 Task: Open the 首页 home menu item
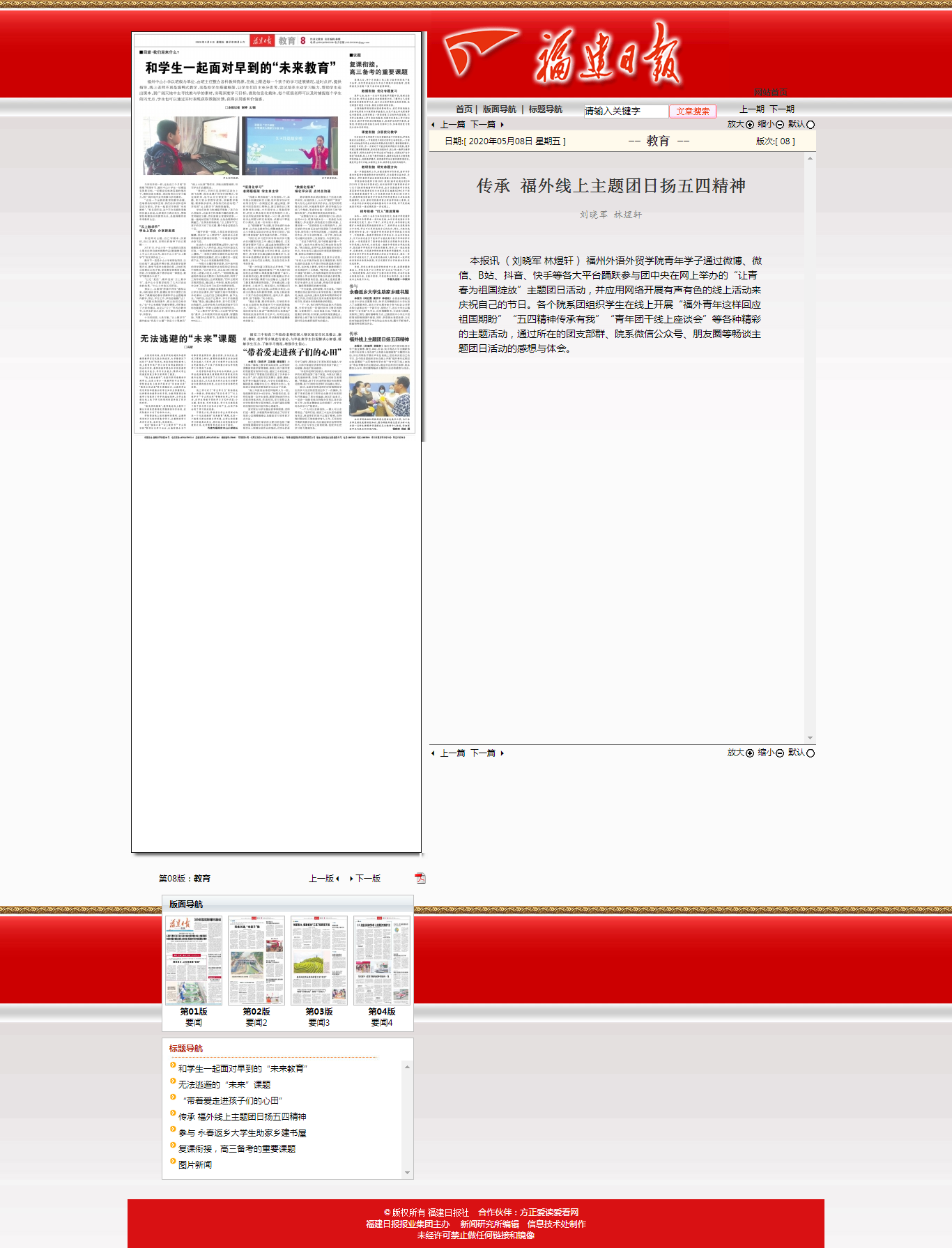pyautogui.click(x=463, y=109)
